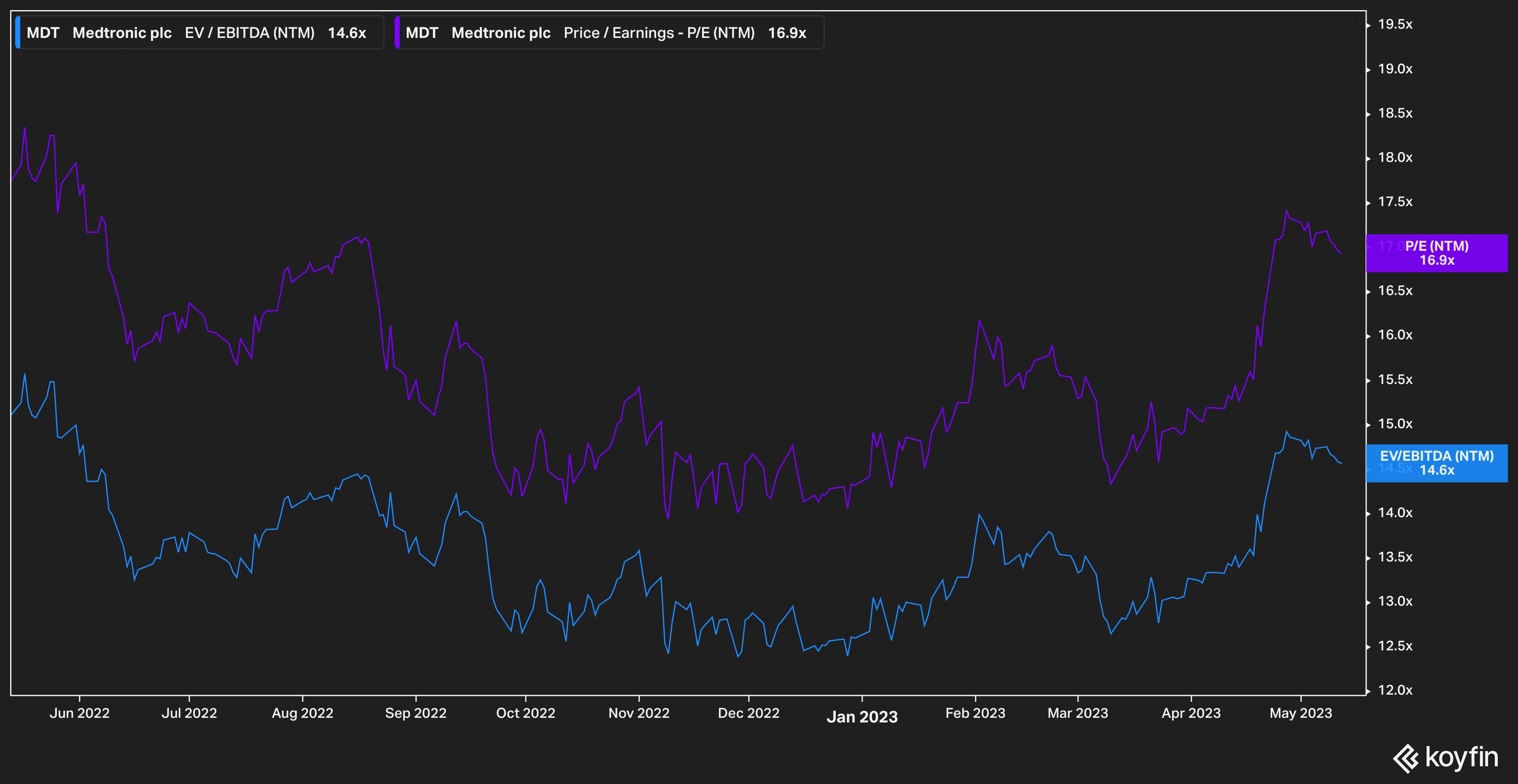Click the 19.5x y-axis value
Screen dimensions: 1518x784
(1395, 25)
